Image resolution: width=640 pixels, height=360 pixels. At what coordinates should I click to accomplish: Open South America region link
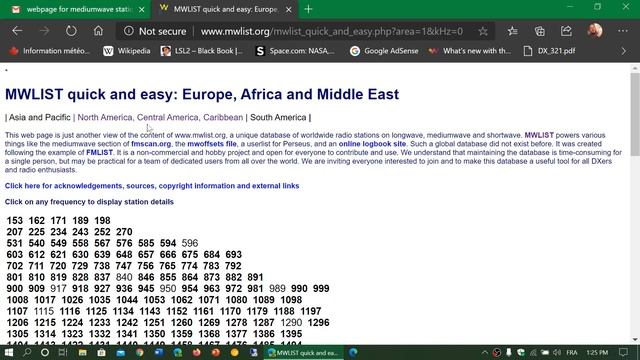(x=278, y=118)
